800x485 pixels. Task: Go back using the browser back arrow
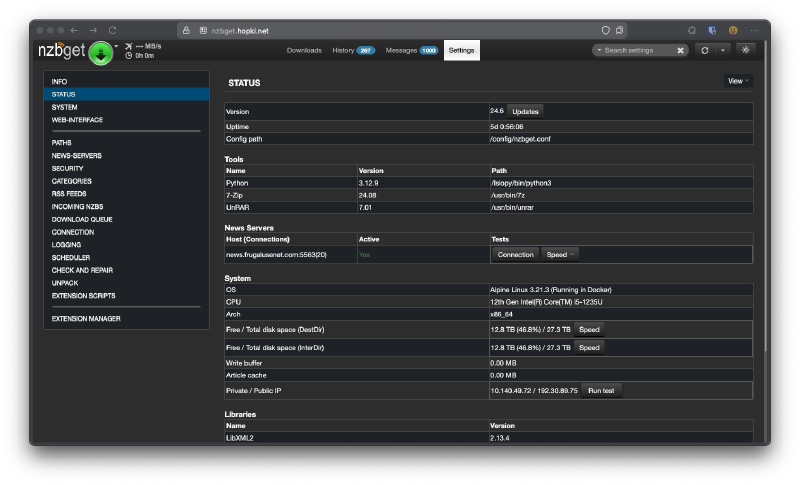click(x=74, y=30)
